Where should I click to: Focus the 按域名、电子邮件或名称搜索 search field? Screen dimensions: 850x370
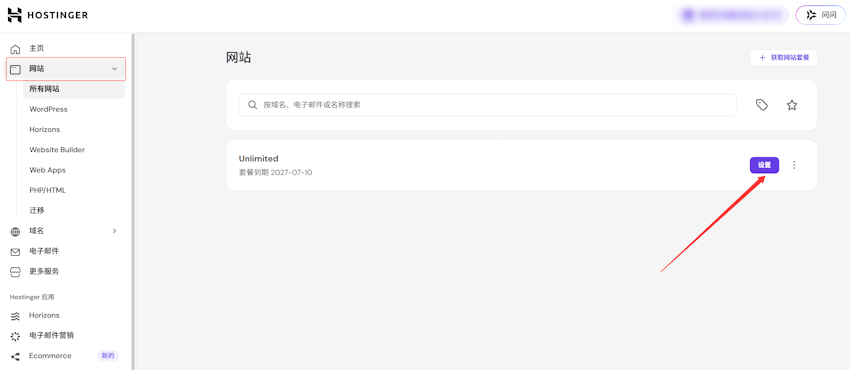pyautogui.click(x=487, y=105)
